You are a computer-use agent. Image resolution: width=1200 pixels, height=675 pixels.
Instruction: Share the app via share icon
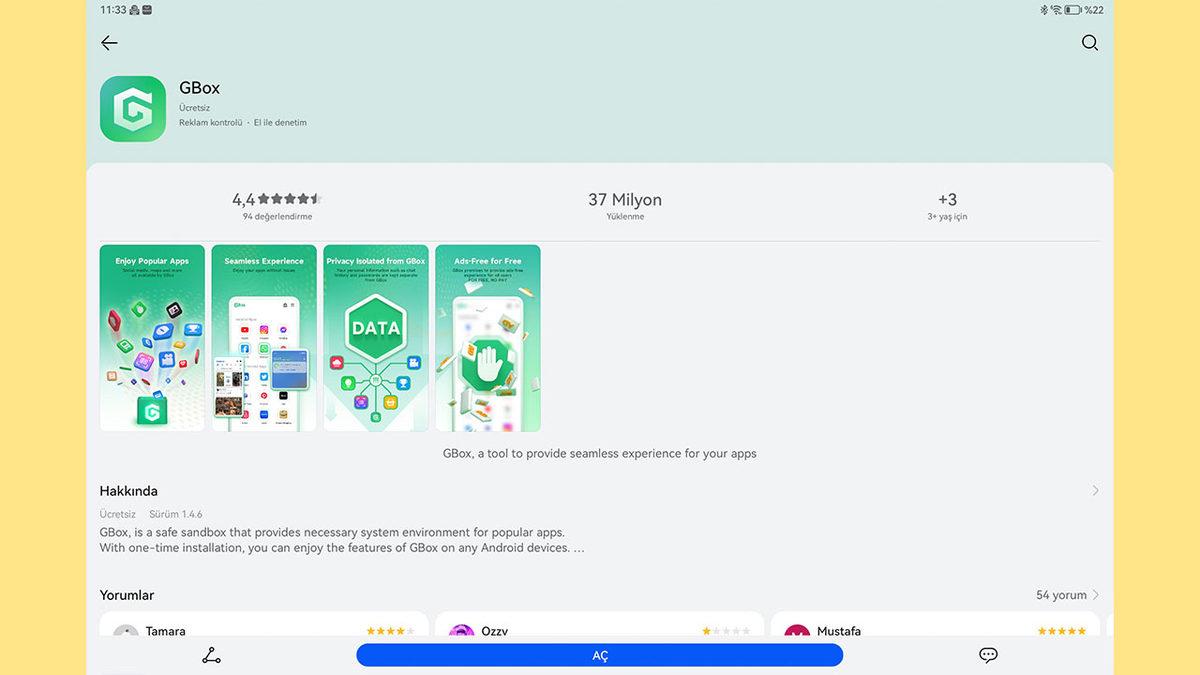click(x=211, y=656)
